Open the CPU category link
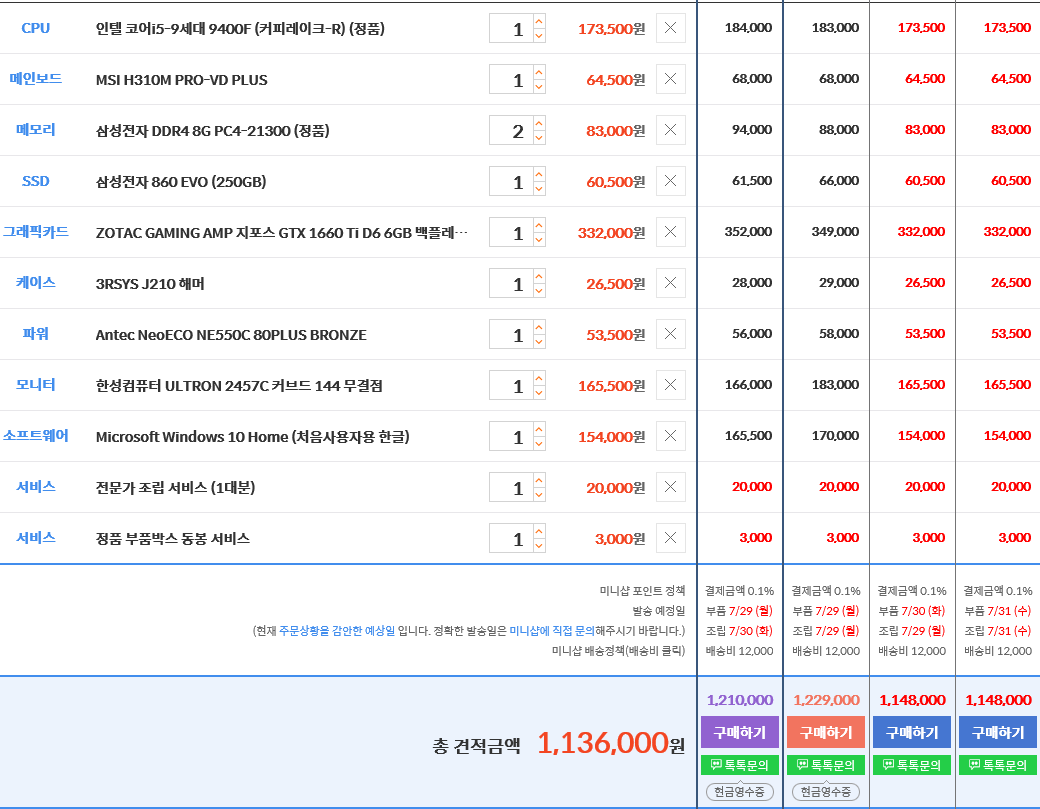 coord(36,28)
